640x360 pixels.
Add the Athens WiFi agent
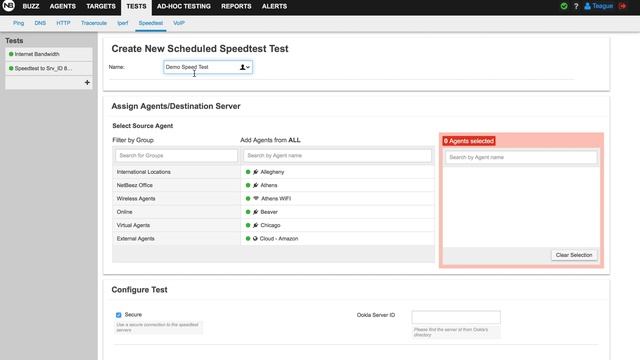click(337, 199)
